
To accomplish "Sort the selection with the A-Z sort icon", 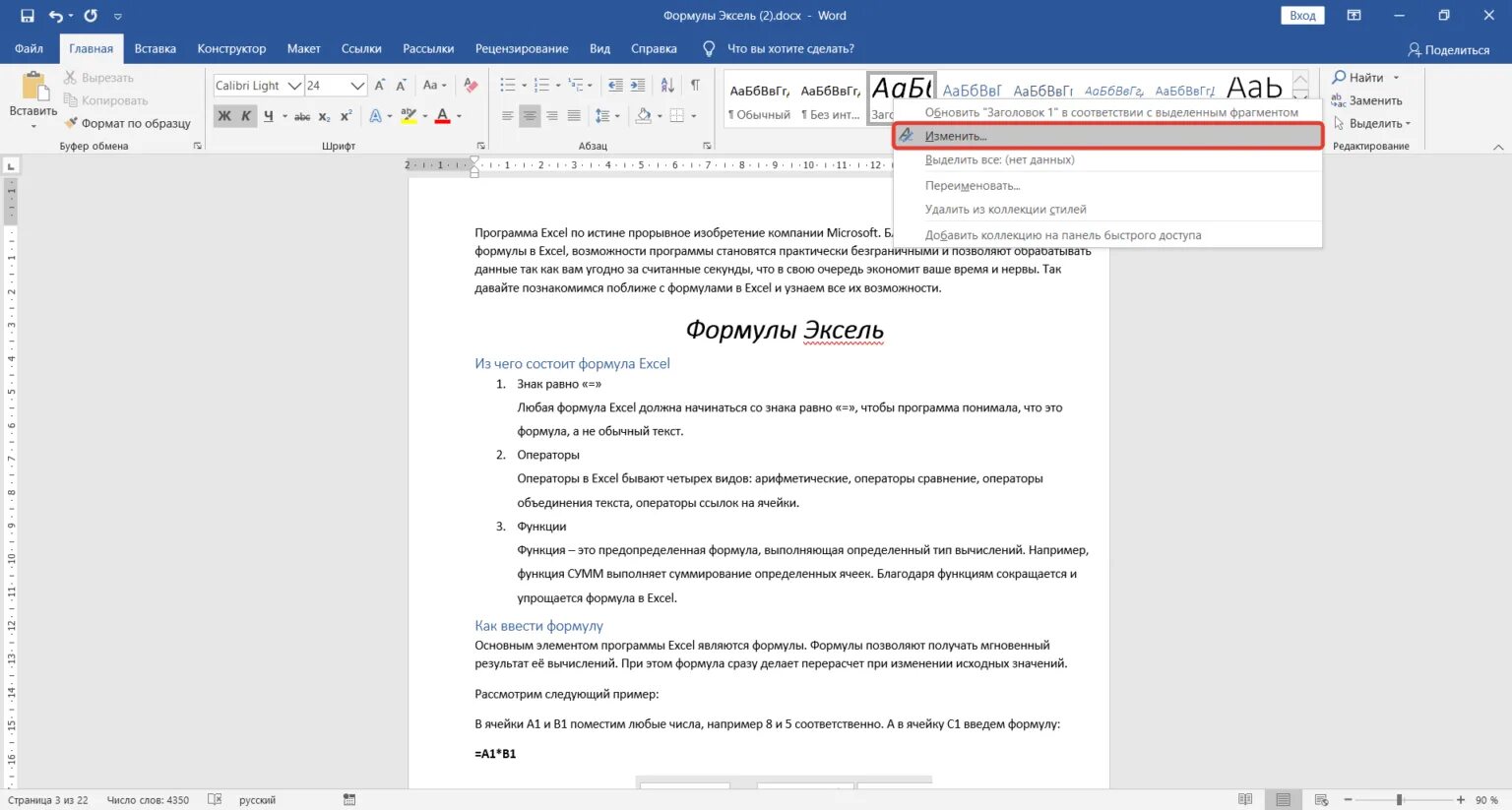I will [667, 86].
